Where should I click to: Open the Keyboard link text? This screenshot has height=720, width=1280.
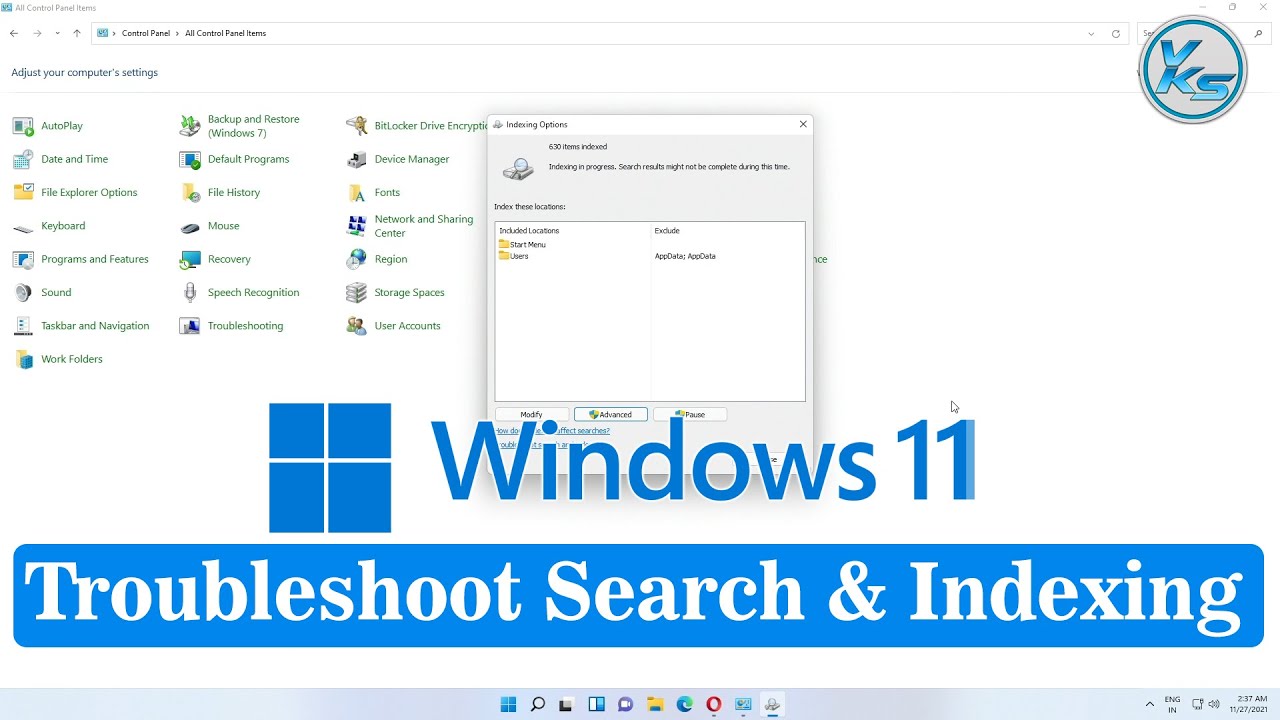[x=63, y=226]
